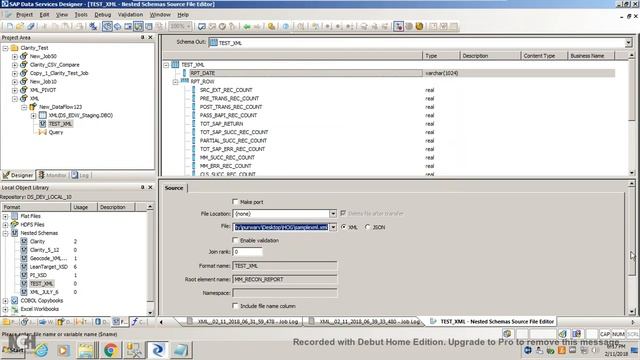Click the Query transform icon in project tree
Screen dimensions: 640x360
42,132
